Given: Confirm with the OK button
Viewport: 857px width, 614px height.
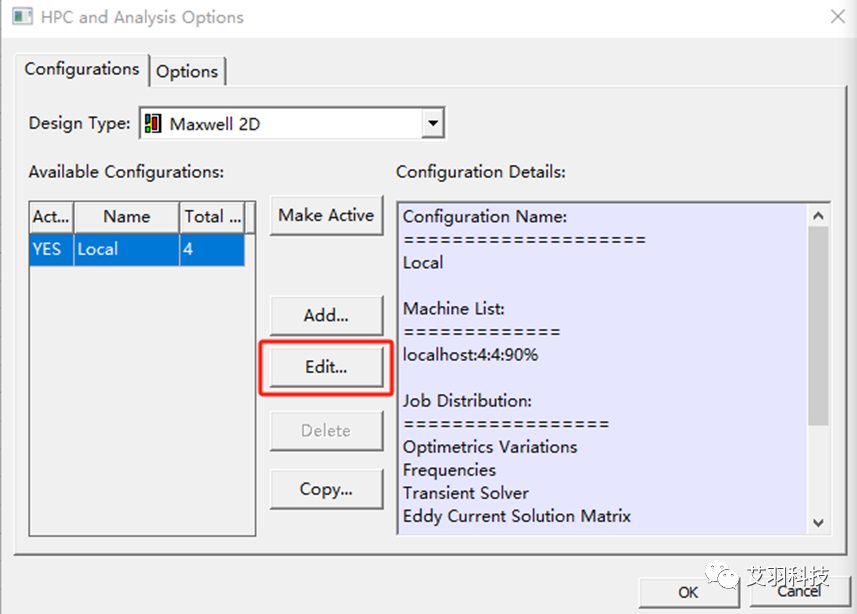Looking at the screenshot, I should (x=688, y=593).
